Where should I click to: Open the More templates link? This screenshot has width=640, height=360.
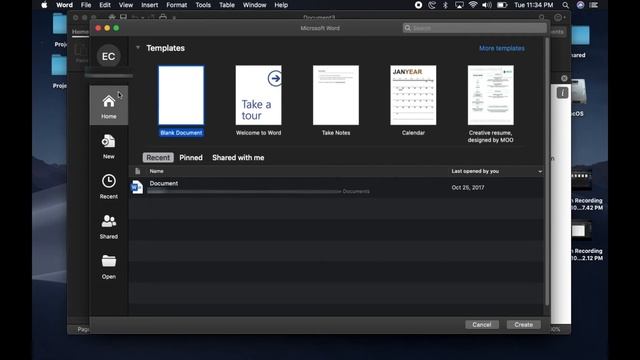pyautogui.click(x=502, y=48)
